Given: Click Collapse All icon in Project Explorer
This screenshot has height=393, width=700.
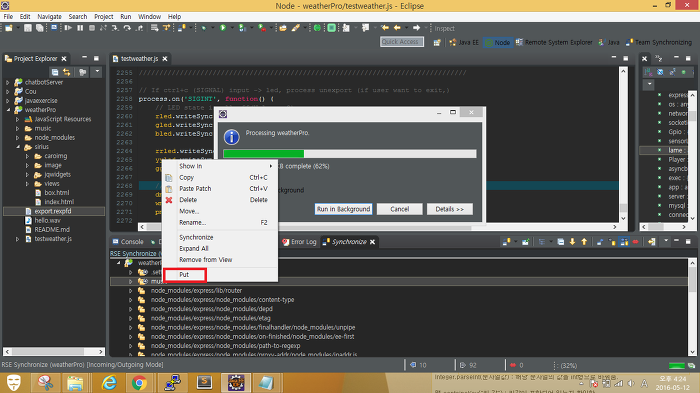Looking at the screenshot, I should coord(54,72).
